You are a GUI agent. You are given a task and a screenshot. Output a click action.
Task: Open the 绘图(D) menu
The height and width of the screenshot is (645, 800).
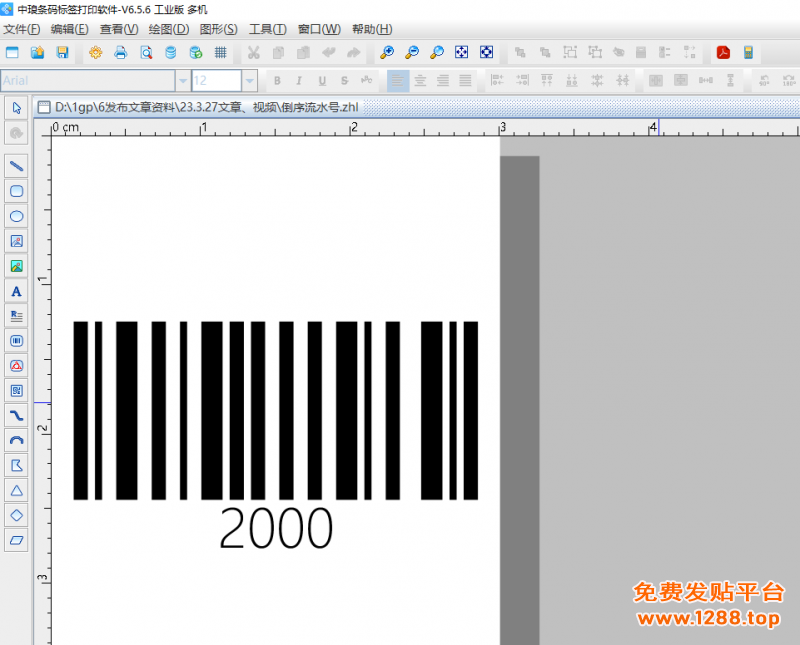pyautogui.click(x=169, y=29)
